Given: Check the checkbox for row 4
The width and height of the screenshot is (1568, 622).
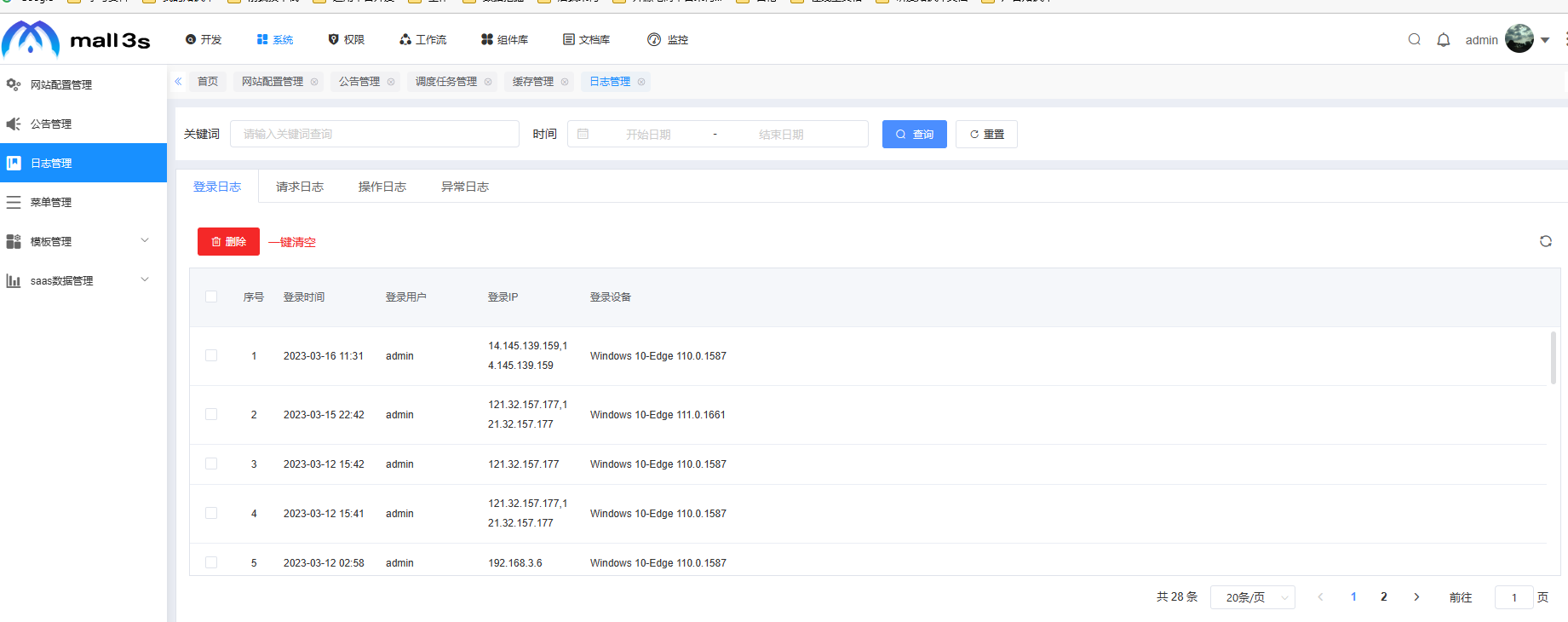Looking at the screenshot, I should 211,513.
